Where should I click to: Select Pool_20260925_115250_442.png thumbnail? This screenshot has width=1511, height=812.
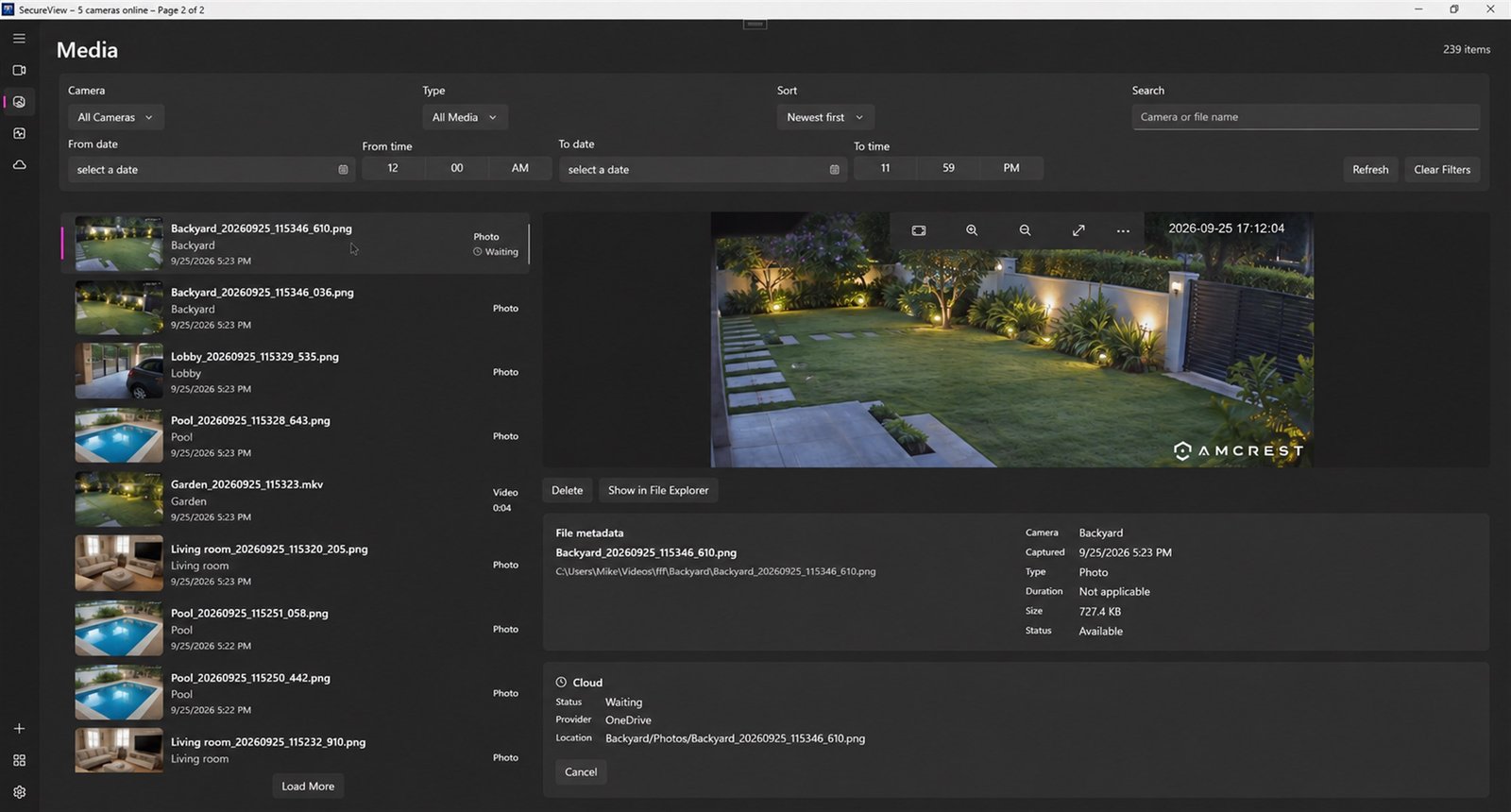[x=119, y=693]
